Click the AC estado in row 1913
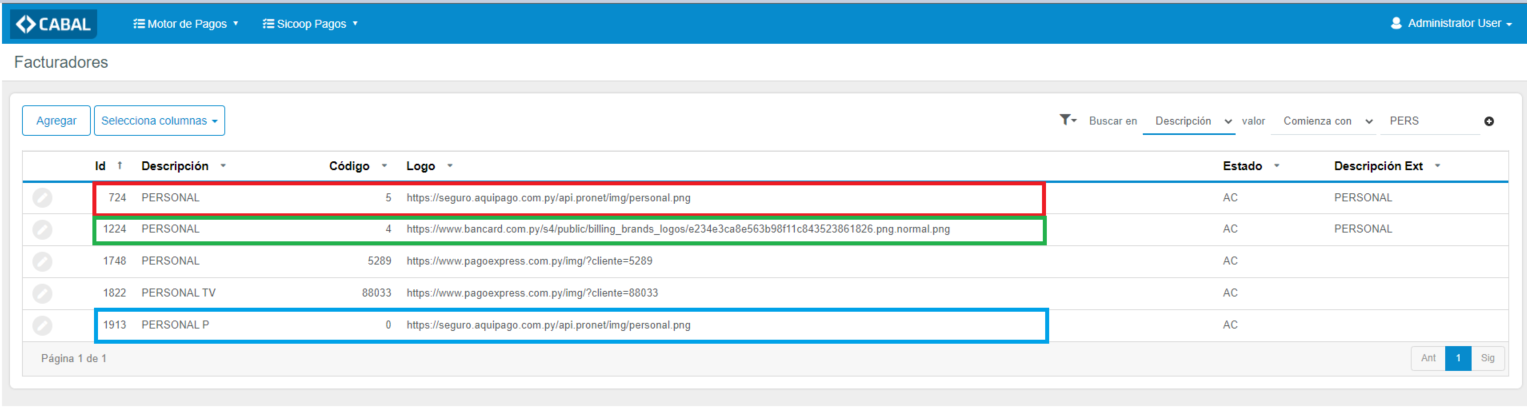 point(1230,325)
